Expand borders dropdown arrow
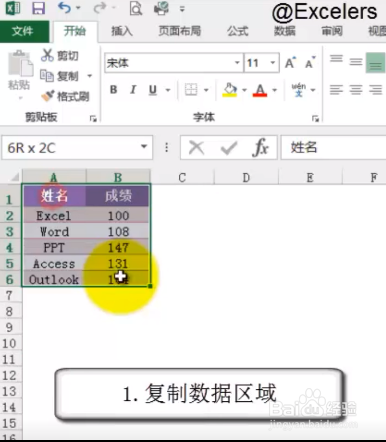 pyautogui.click(x=206, y=90)
